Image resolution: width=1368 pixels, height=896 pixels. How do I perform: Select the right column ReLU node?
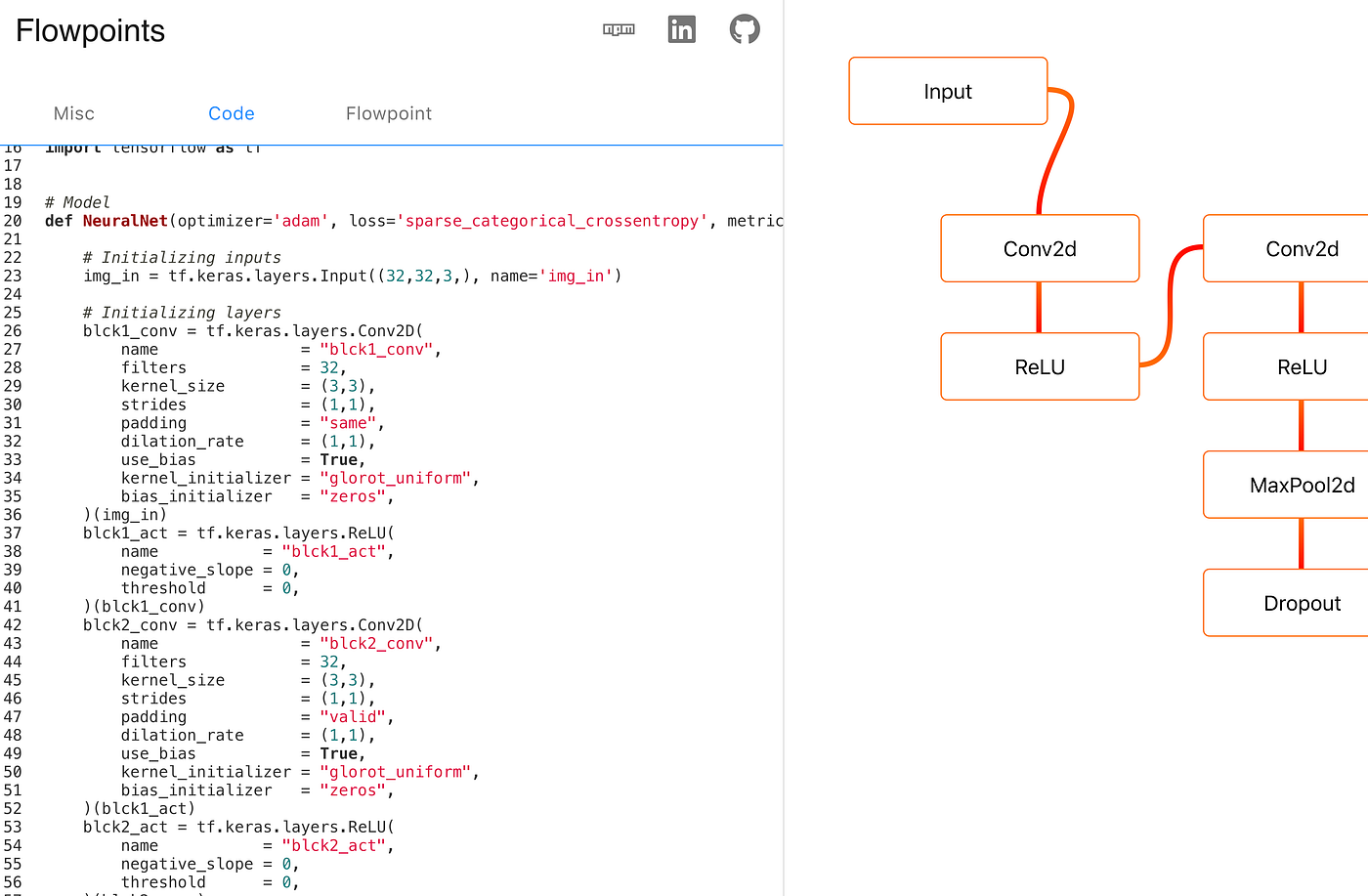point(1286,366)
